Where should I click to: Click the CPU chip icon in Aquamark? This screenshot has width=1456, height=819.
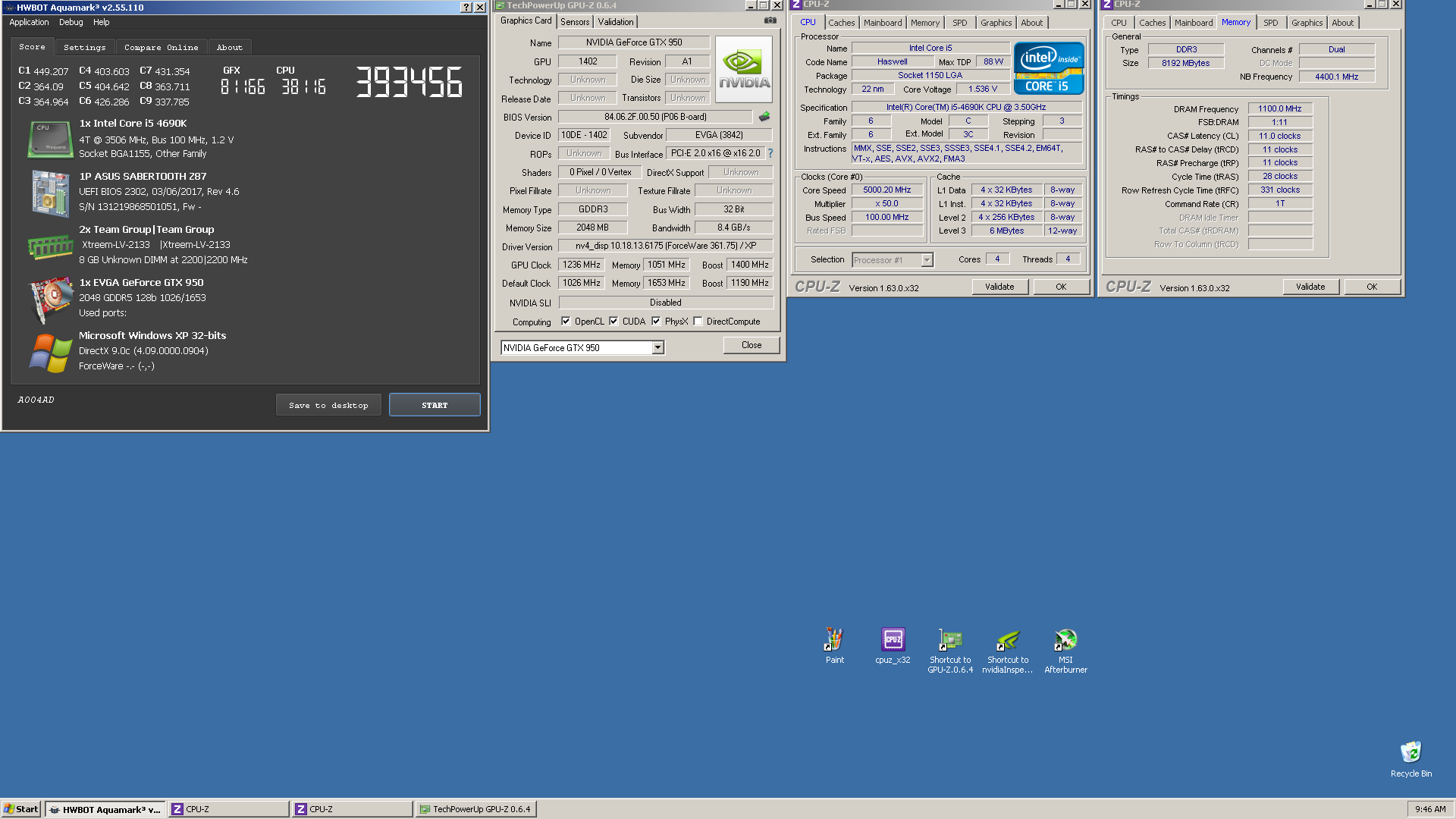click(50, 139)
